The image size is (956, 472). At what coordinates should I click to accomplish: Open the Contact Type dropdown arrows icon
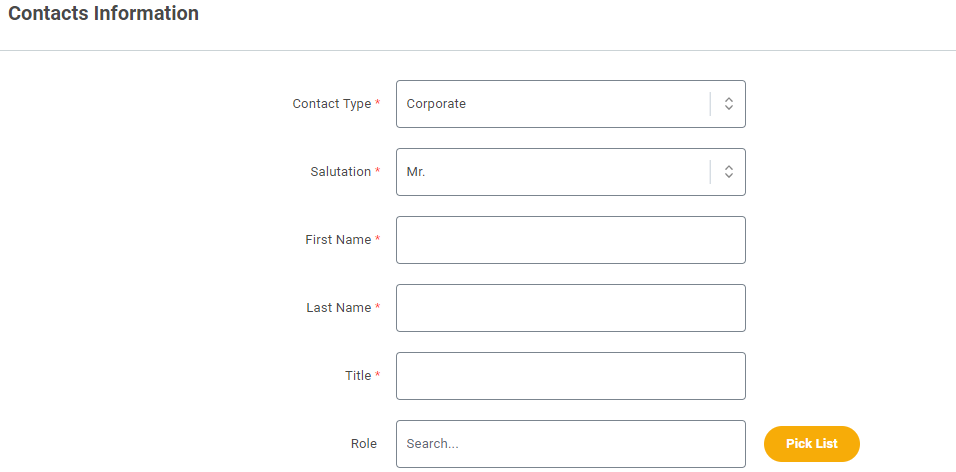point(728,104)
